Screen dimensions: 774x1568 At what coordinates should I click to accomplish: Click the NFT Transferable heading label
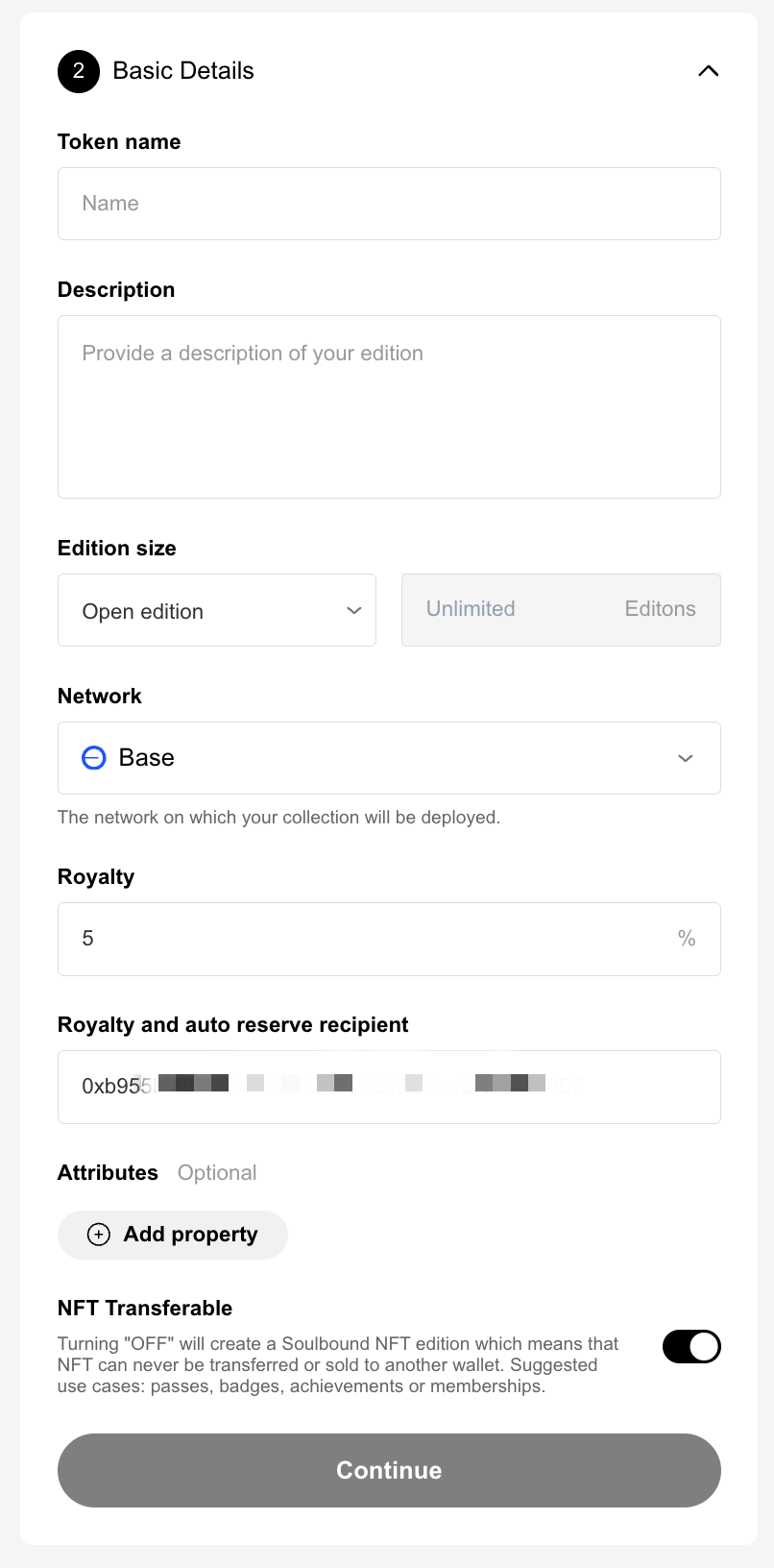click(x=145, y=1309)
